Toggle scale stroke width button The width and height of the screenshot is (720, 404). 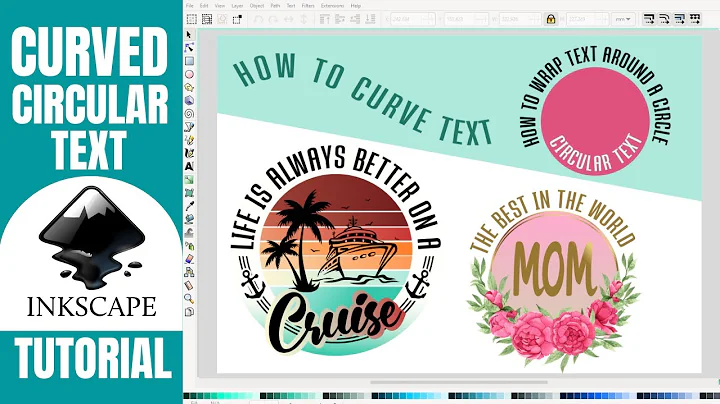(x=649, y=19)
